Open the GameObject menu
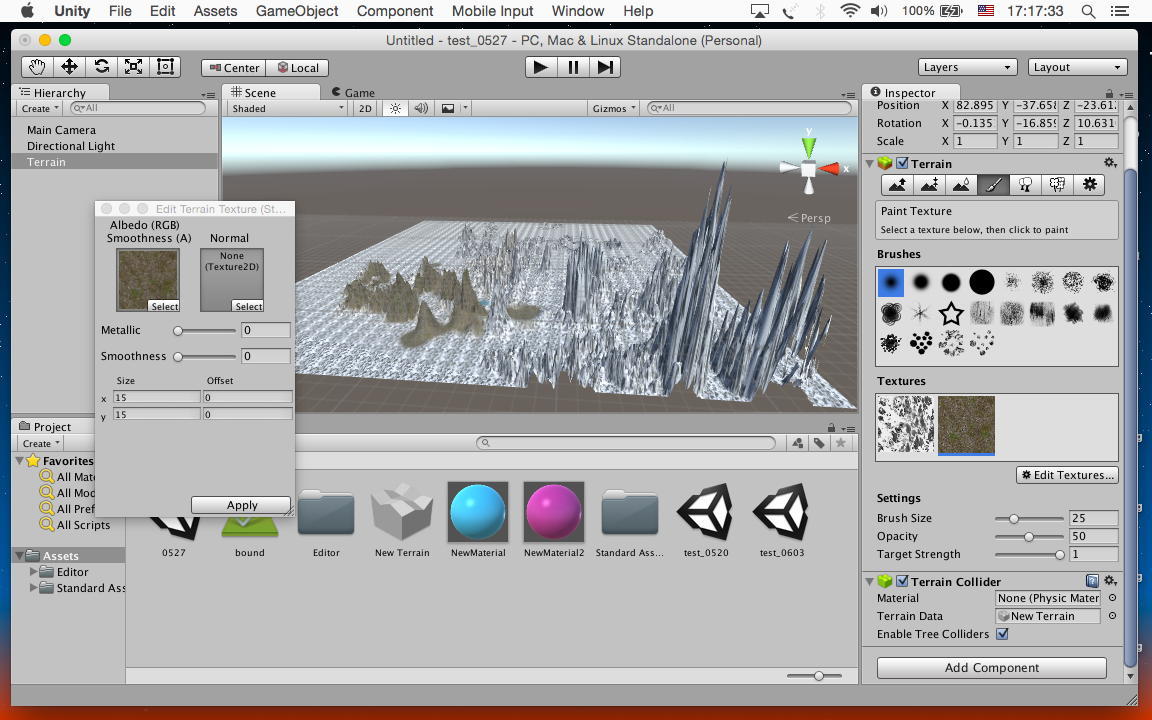1152x720 pixels. (296, 11)
